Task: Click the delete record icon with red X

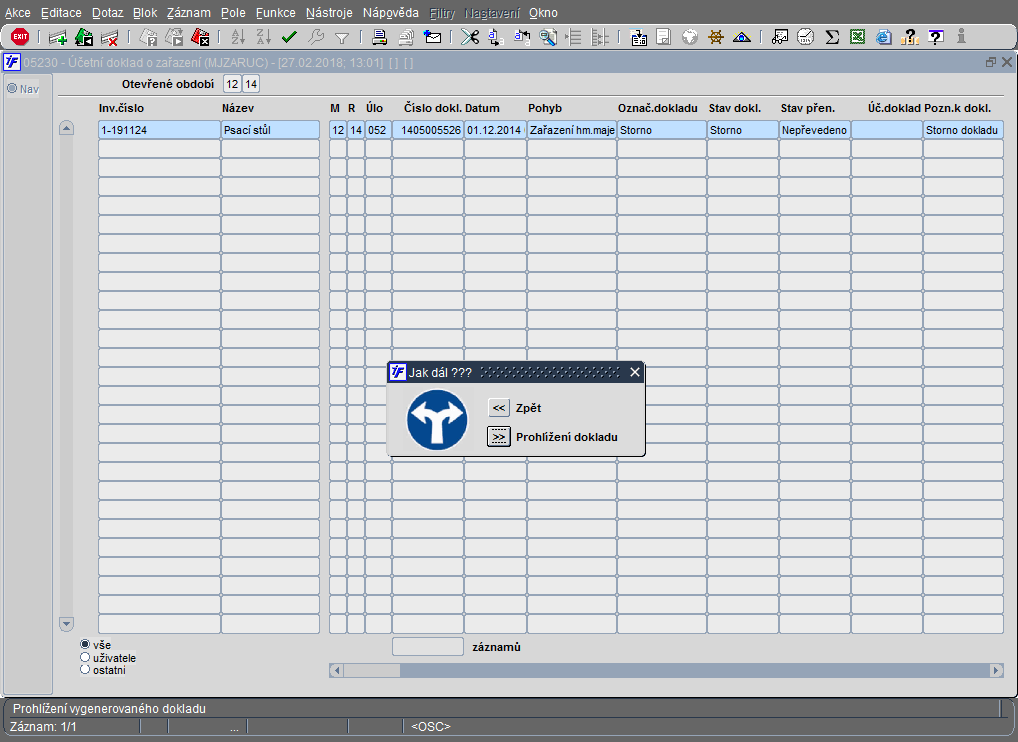Action: pyautogui.click(x=110, y=38)
